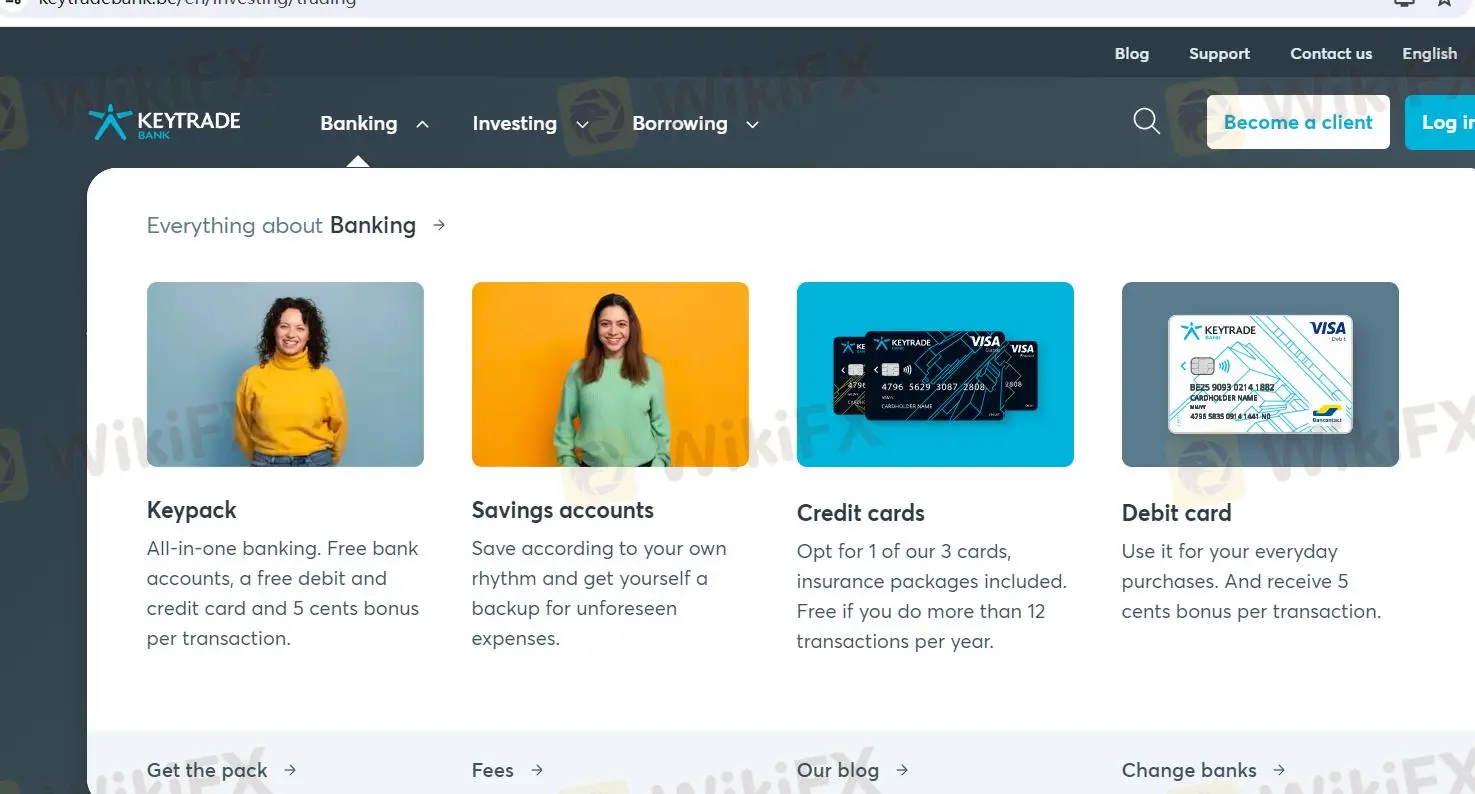Open the English language selector
Image resolution: width=1475 pixels, height=794 pixels.
pos(1430,54)
